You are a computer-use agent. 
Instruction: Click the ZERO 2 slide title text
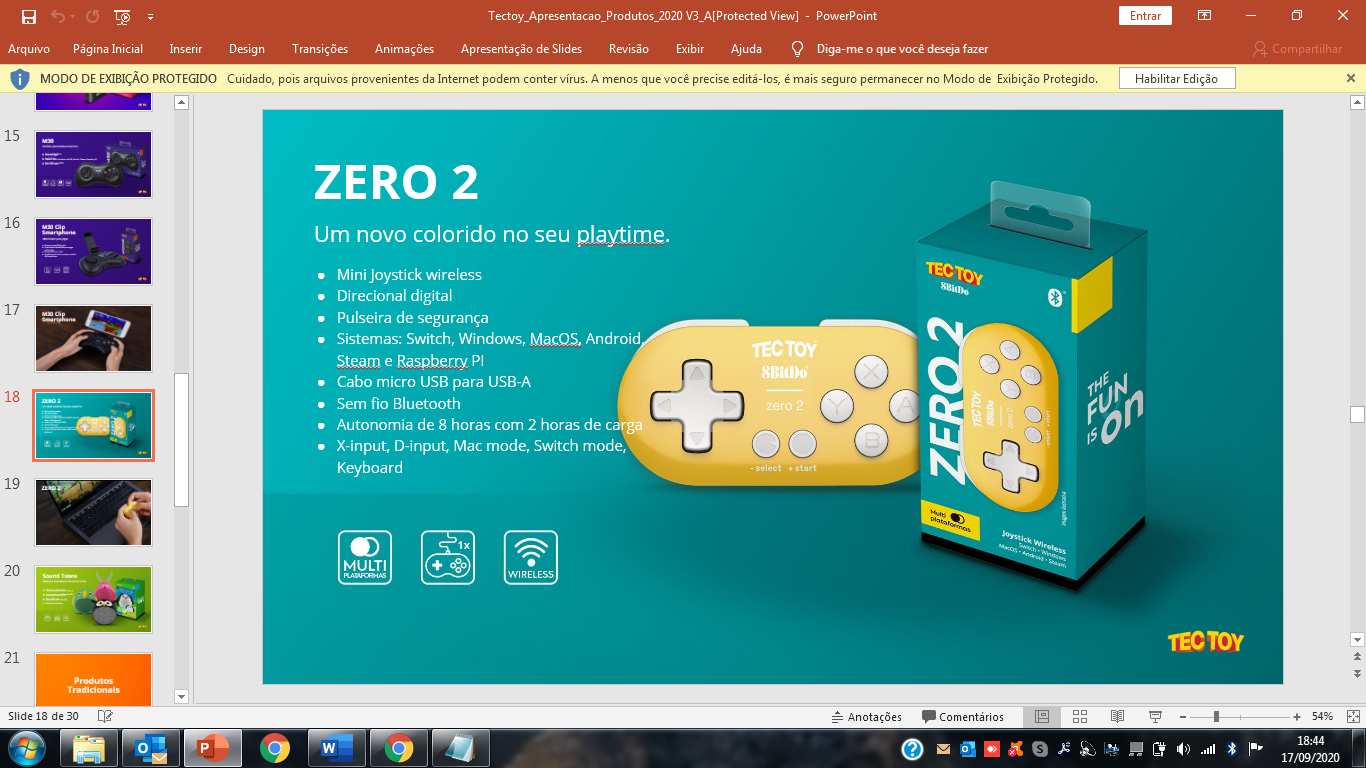point(396,183)
